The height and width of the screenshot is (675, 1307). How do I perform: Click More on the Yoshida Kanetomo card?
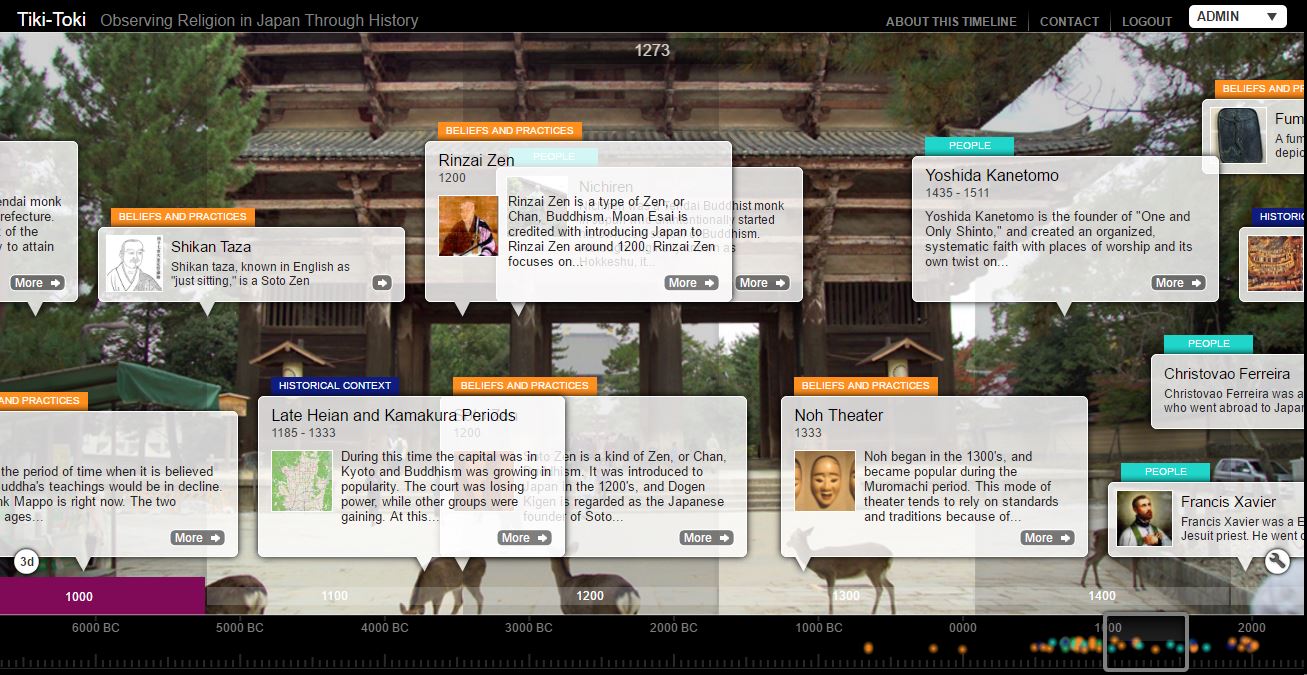[1178, 283]
